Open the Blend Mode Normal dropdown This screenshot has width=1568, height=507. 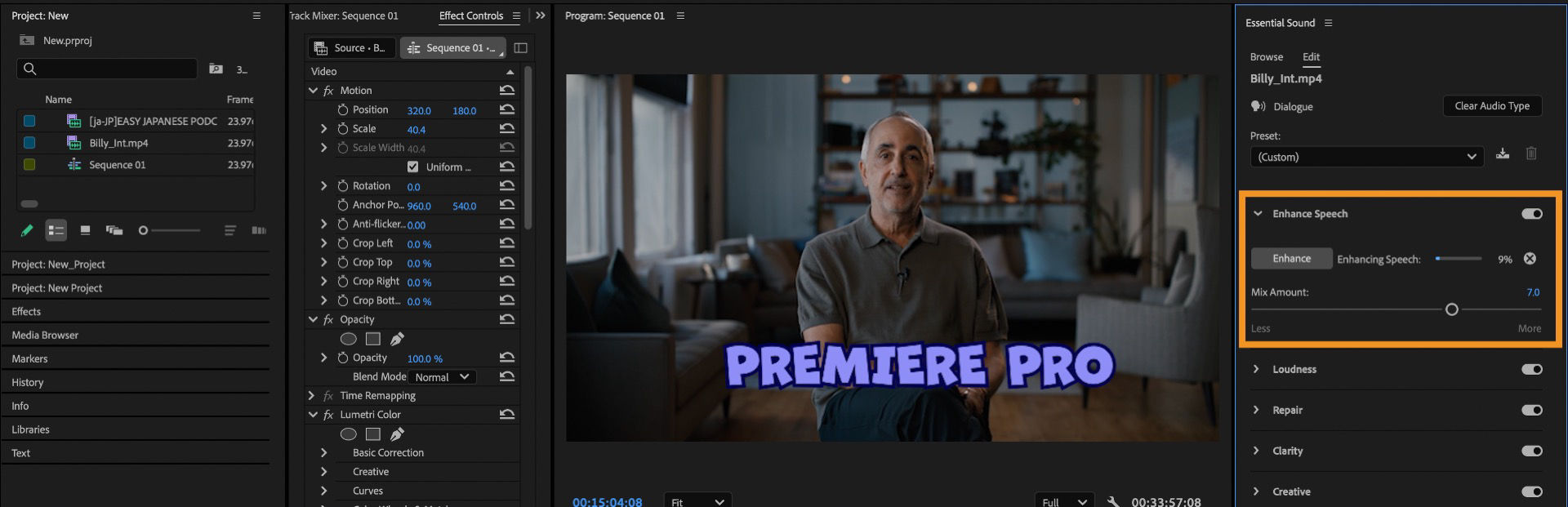[x=442, y=377]
